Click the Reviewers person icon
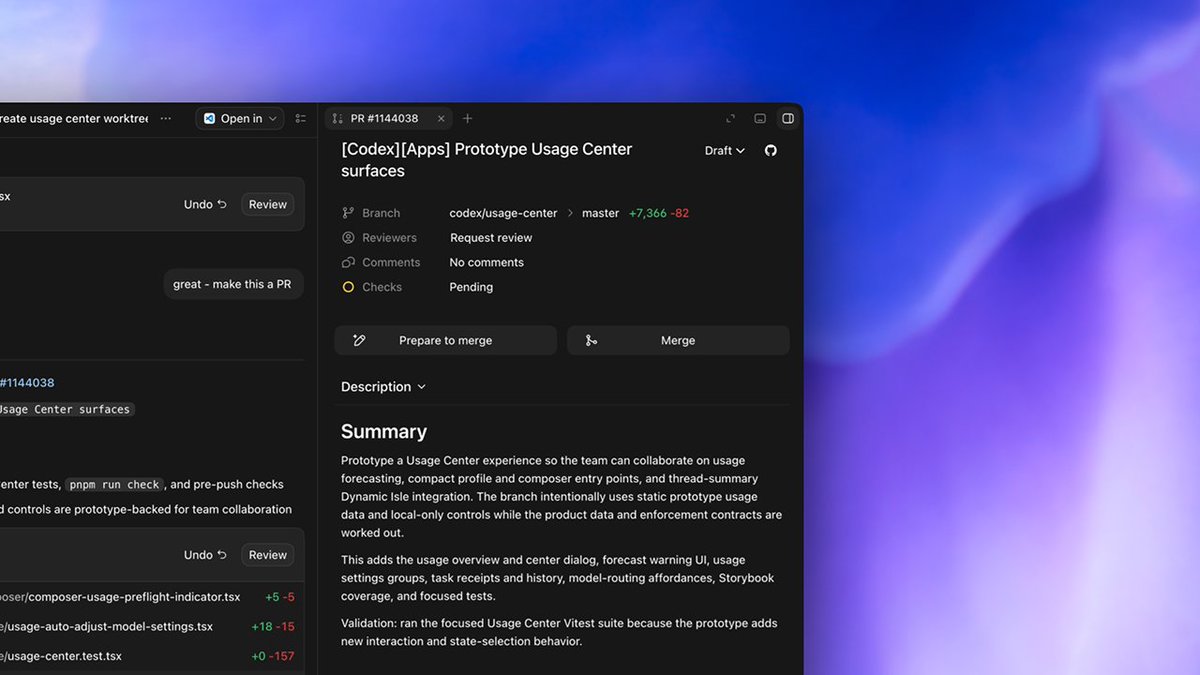This screenshot has height=675, width=1200. point(348,238)
